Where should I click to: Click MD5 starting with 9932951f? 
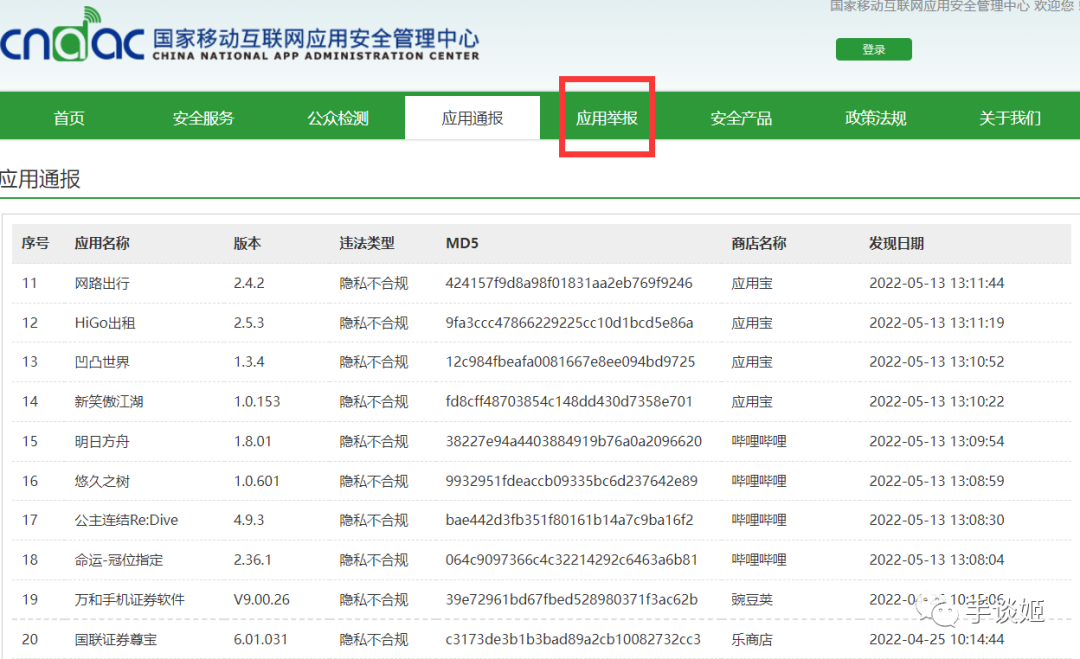pos(572,481)
